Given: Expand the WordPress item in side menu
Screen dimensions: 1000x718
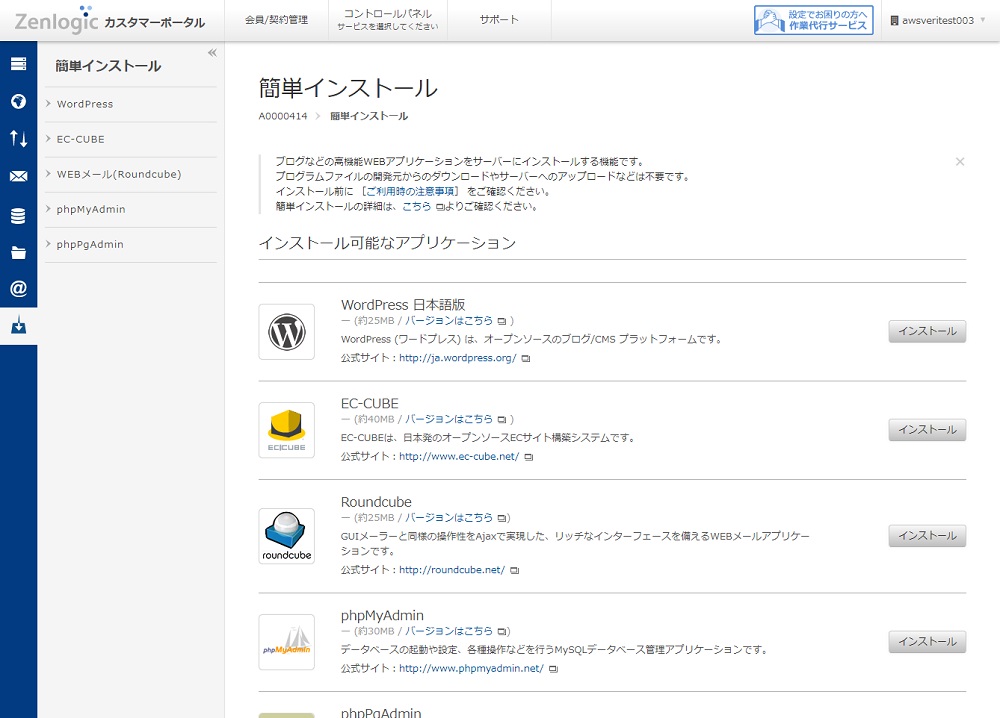Looking at the screenshot, I should 85,104.
